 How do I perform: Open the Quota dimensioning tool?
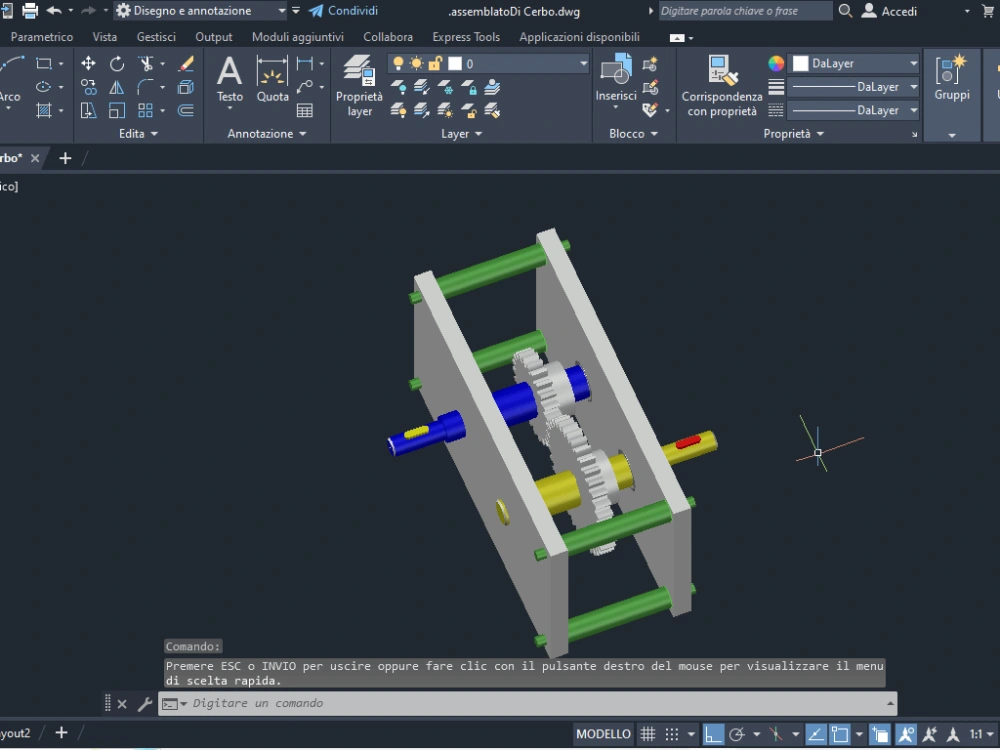click(274, 80)
